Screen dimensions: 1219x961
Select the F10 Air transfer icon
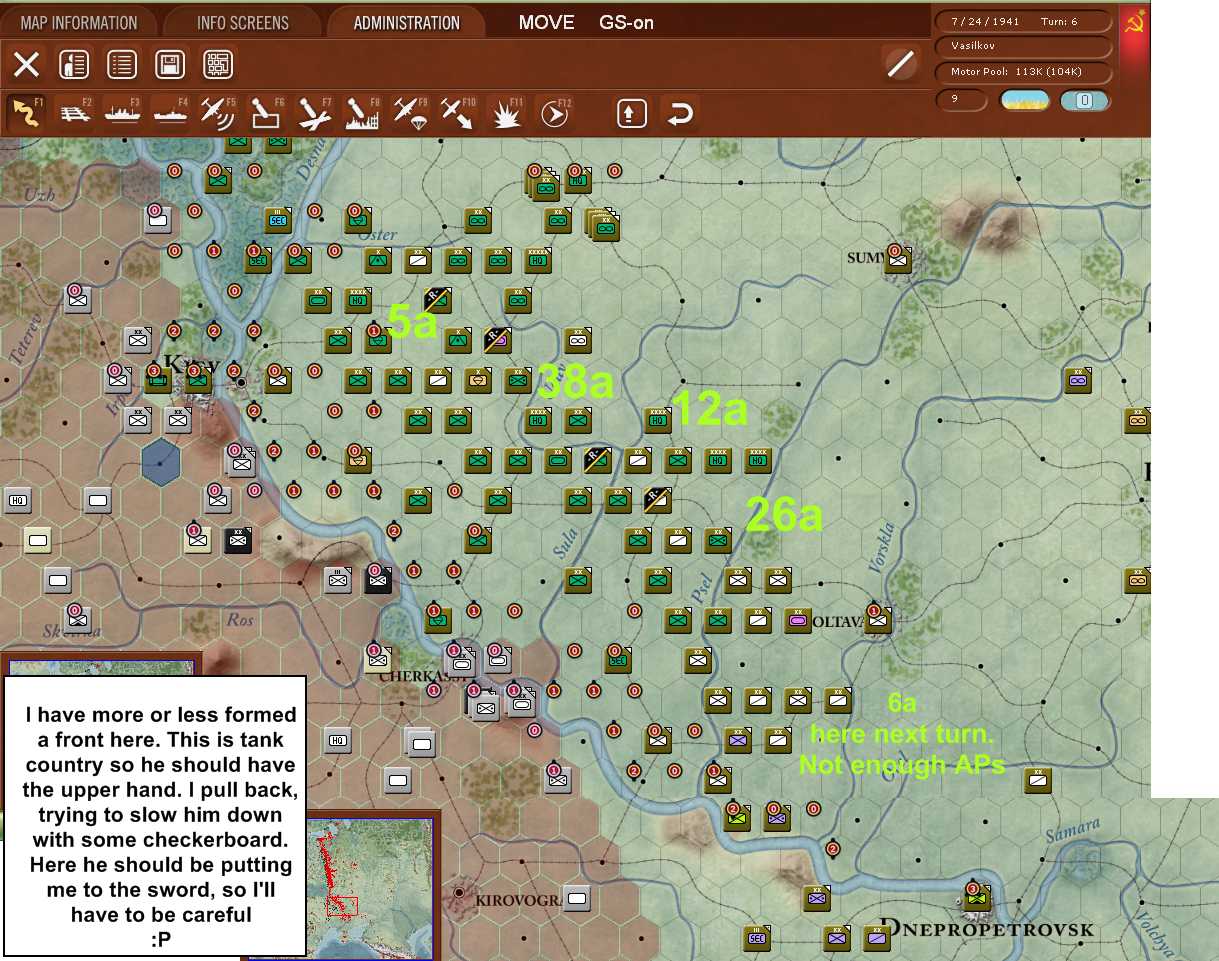tap(459, 113)
